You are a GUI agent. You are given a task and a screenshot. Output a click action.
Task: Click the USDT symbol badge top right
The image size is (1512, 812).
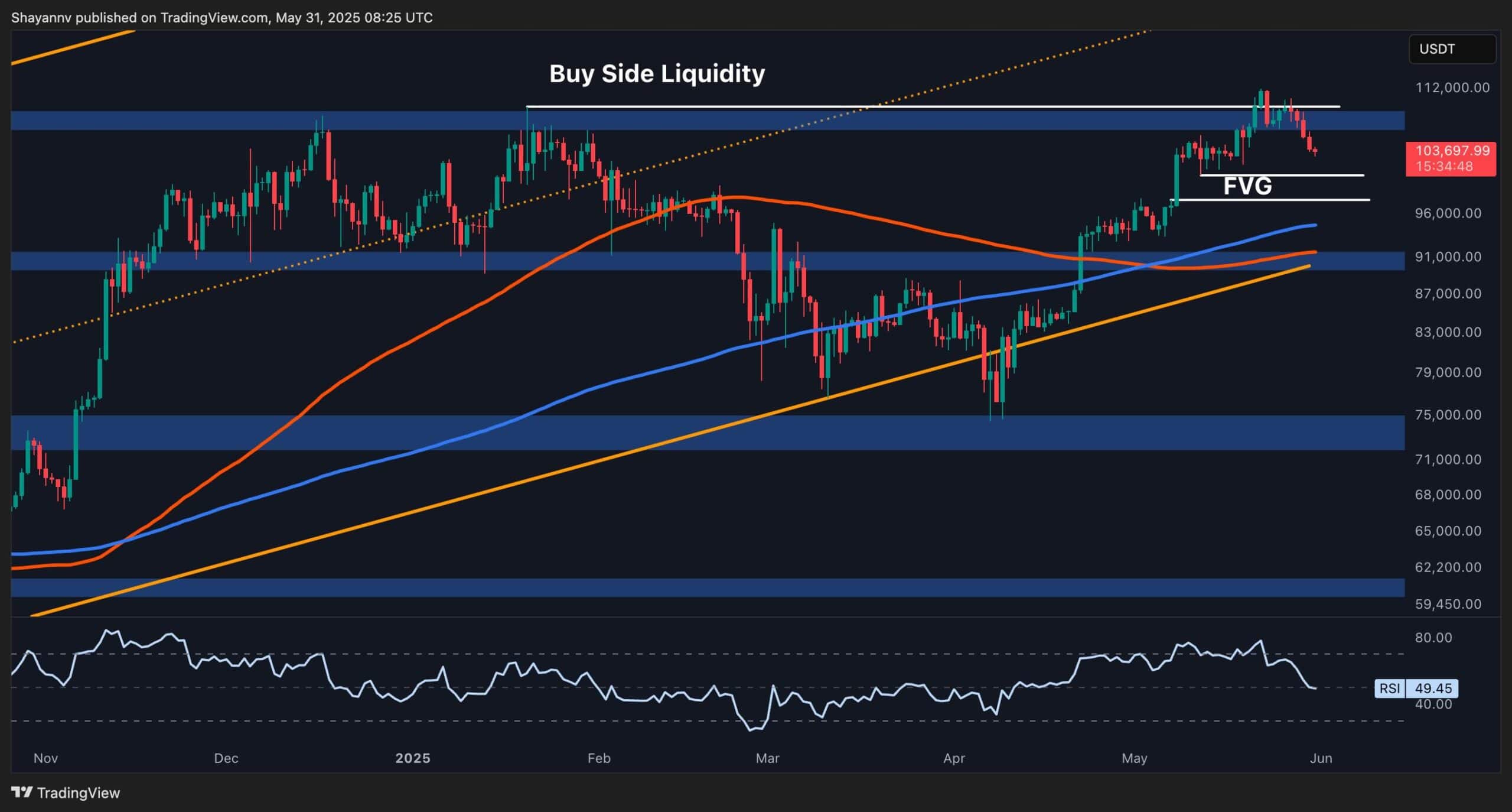(1451, 49)
